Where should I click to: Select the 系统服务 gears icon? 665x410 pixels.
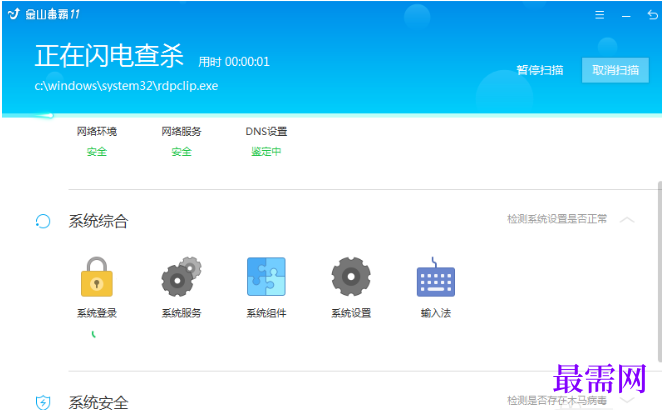[182, 276]
